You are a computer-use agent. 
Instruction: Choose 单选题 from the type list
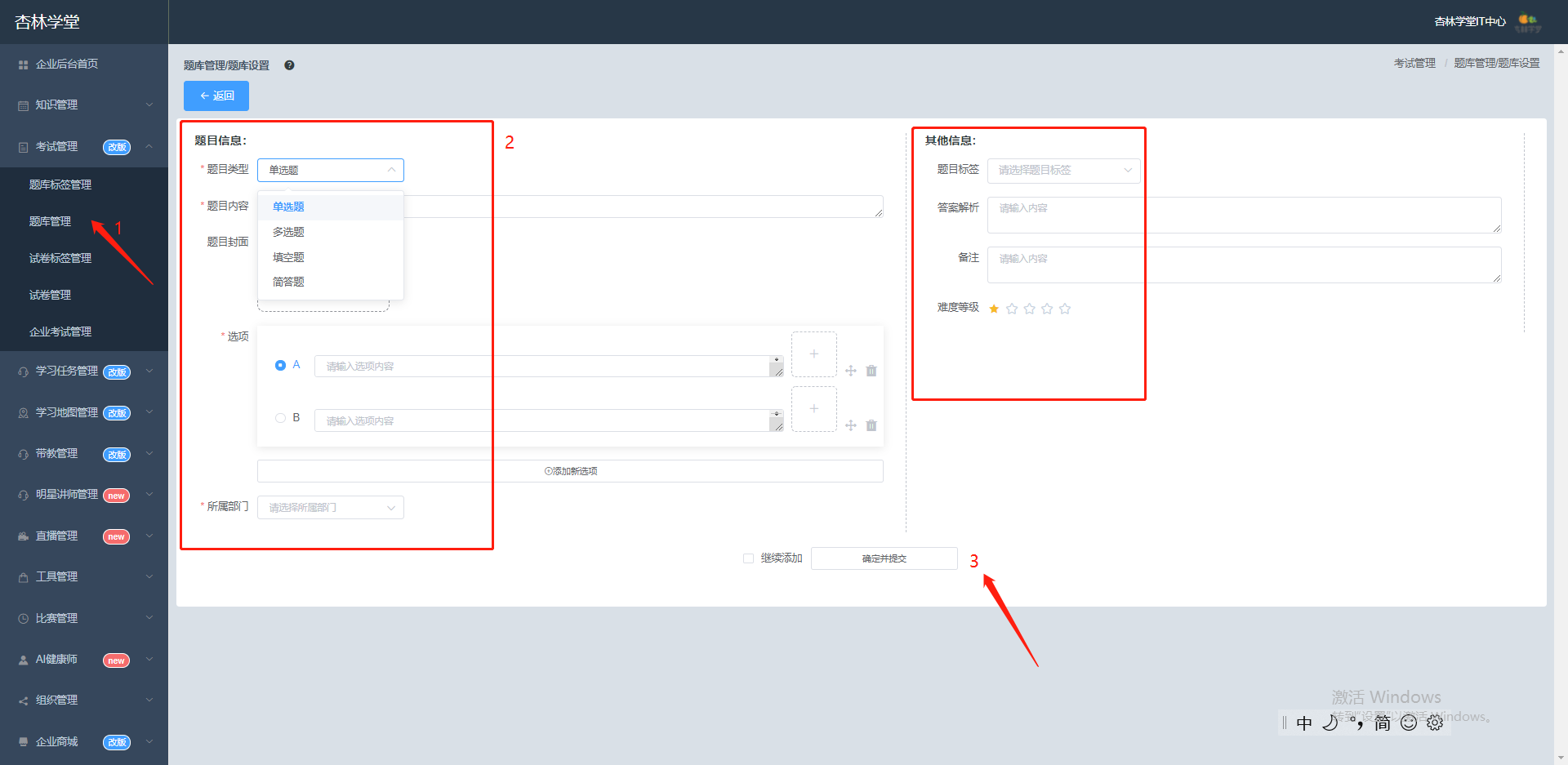point(331,207)
